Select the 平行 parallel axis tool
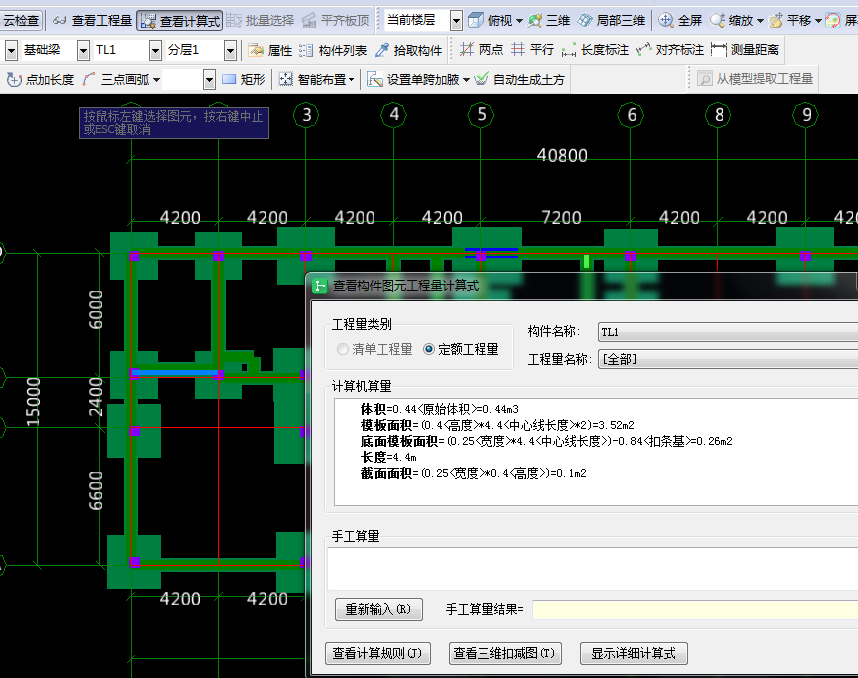Screen dimensions: 858x678 532,50
